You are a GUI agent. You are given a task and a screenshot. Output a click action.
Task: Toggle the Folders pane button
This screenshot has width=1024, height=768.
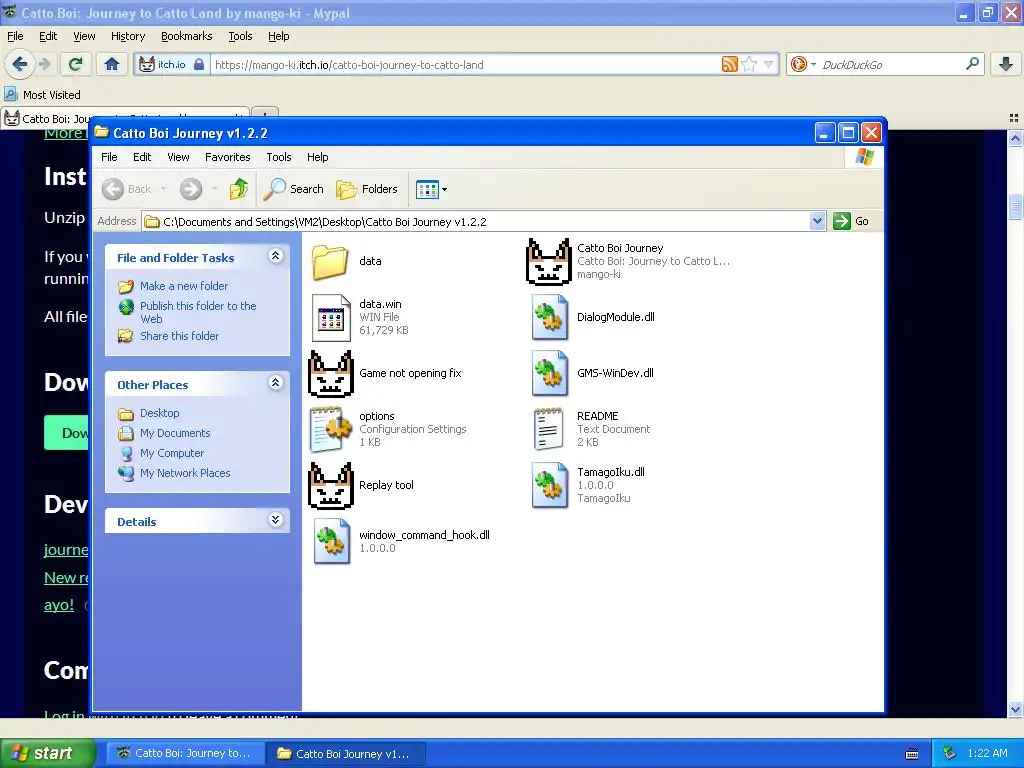tap(366, 189)
